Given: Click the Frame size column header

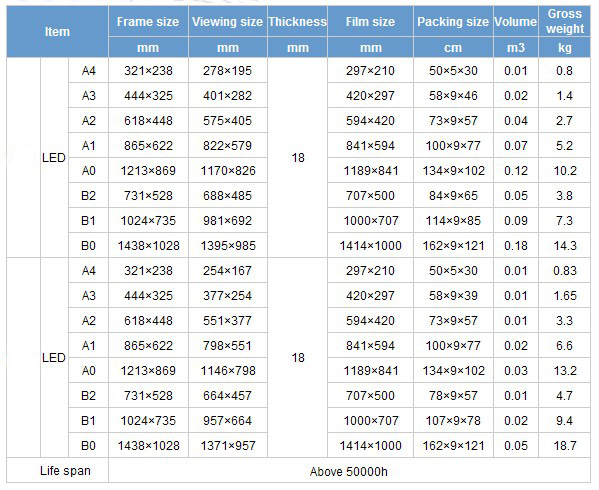Looking at the screenshot, I should click(148, 21).
